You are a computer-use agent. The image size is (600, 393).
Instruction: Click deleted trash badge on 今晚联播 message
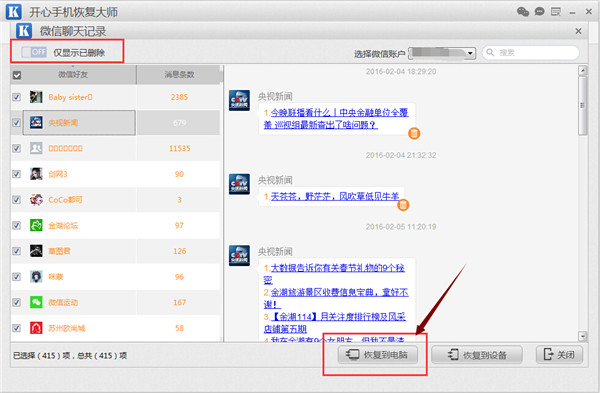(414, 134)
